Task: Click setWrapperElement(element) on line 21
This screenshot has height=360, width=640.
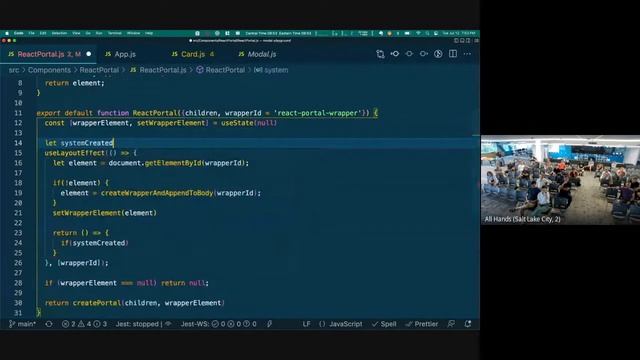Action: pos(104,213)
